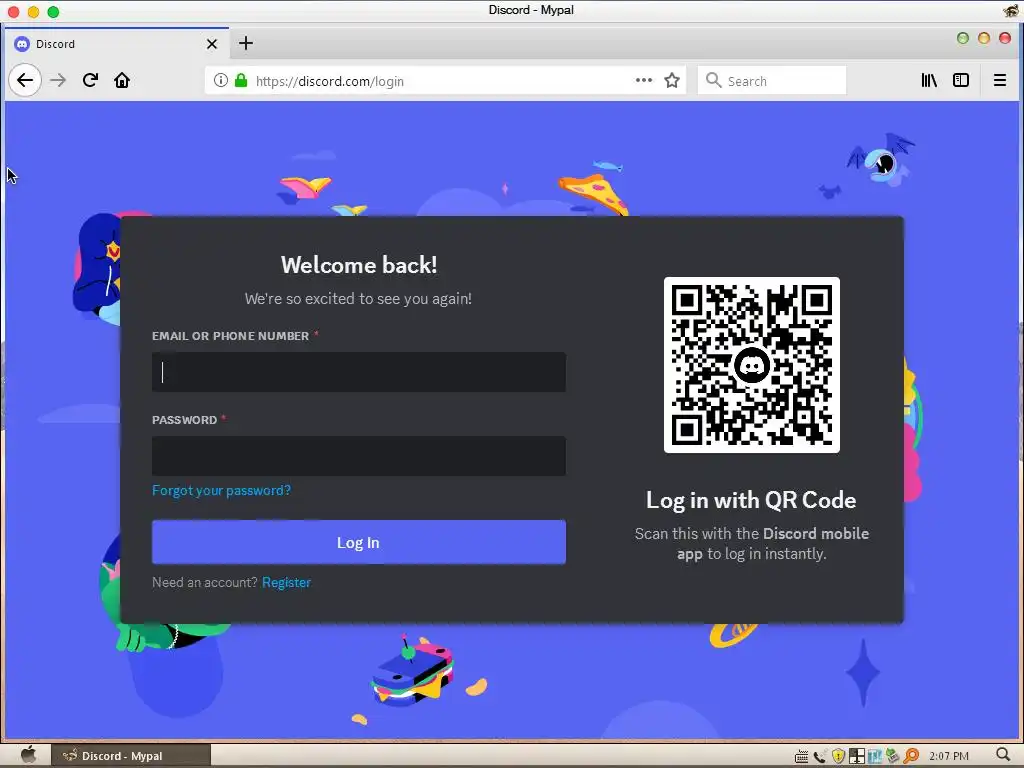Open the hamburger application menu

(1000, 80)
